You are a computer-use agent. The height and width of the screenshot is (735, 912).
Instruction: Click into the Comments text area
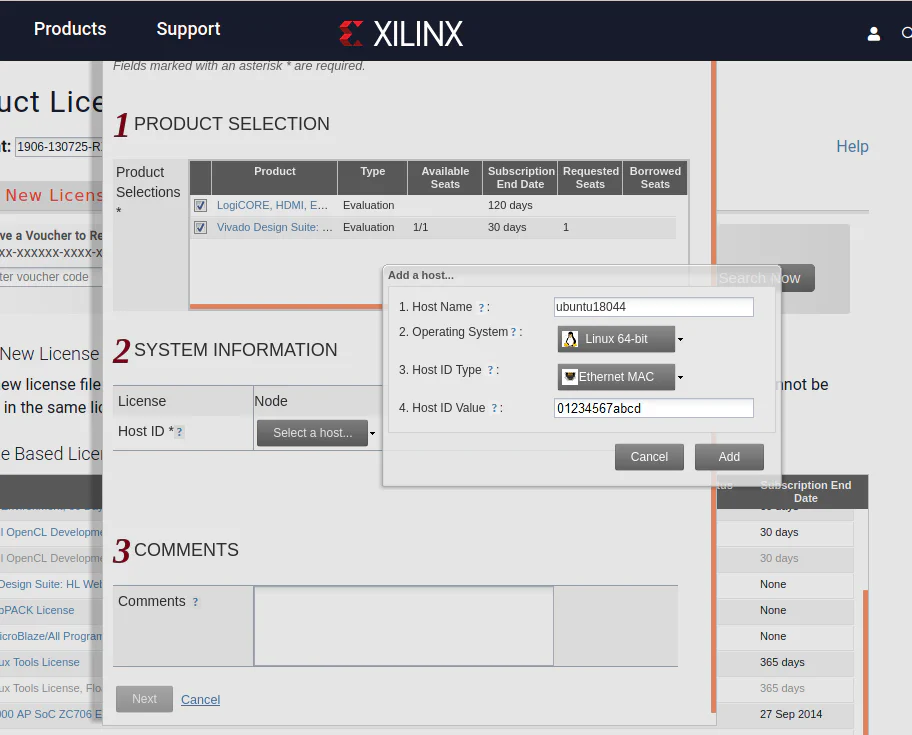point(403,626)
